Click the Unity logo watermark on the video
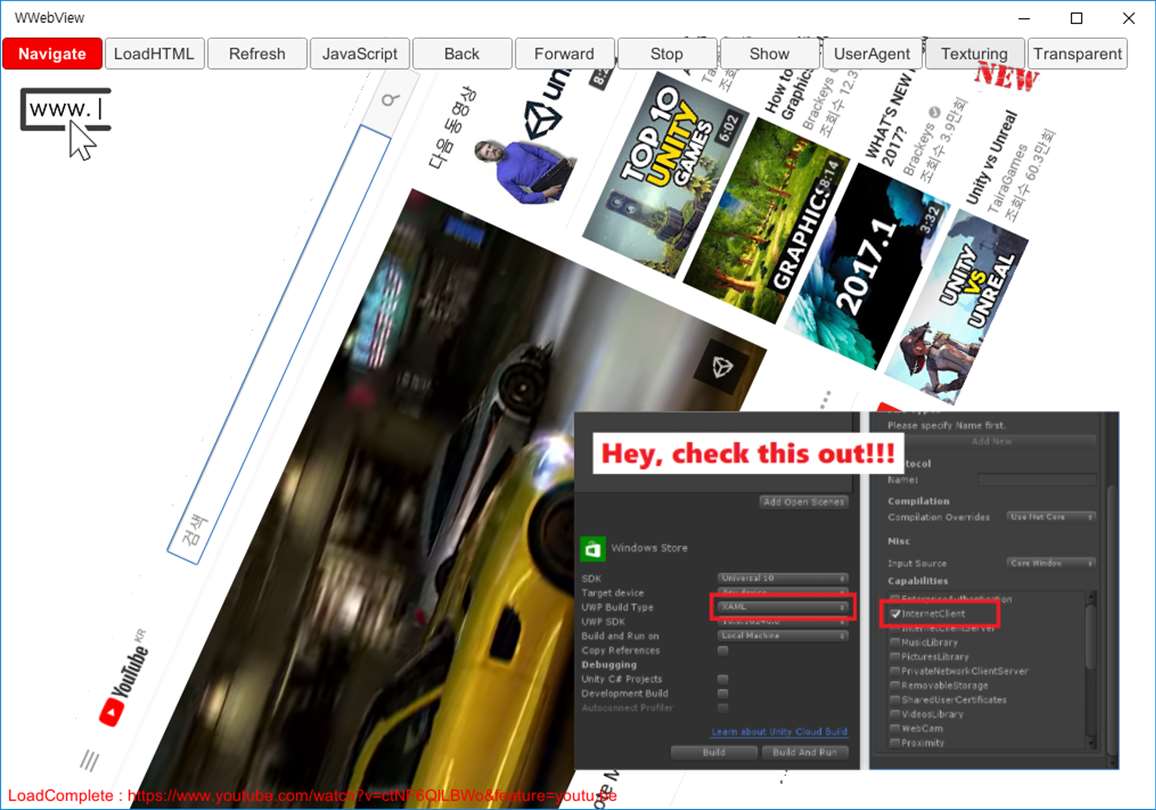Viewport: 1156px width, 810px height. tap(722, 366)
